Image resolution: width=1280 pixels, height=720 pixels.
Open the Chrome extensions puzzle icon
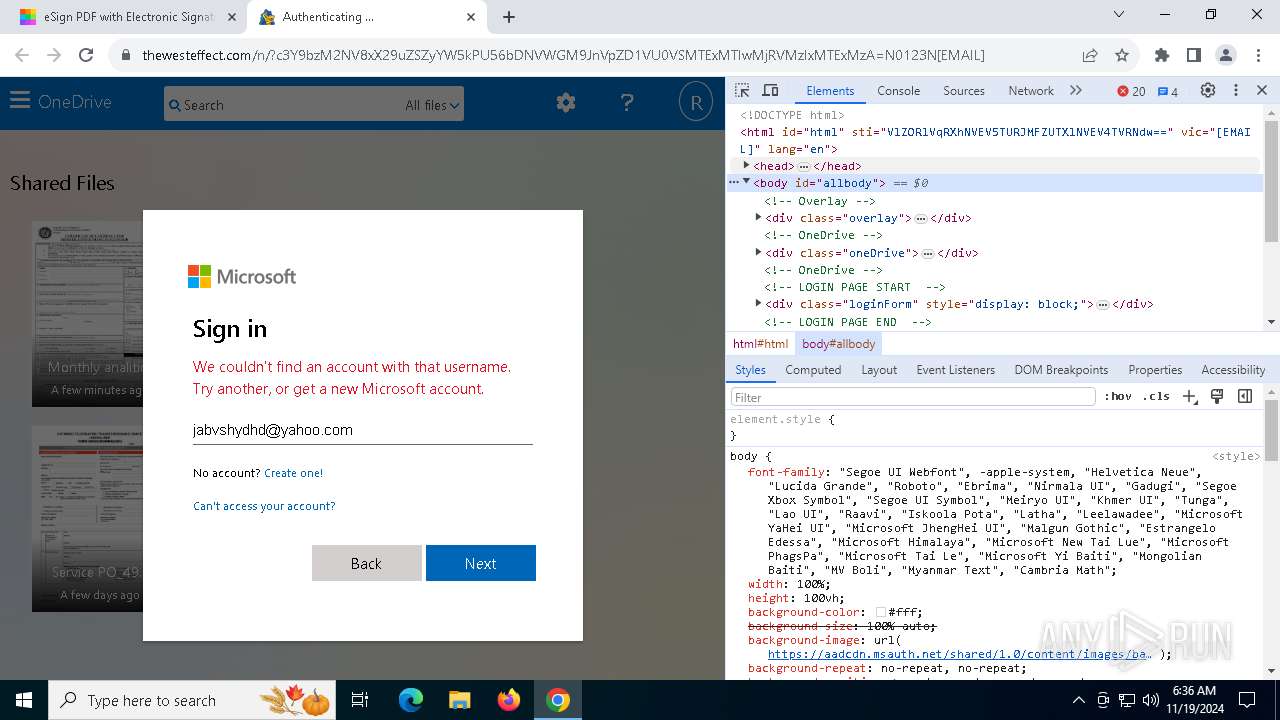[1161, 55]
